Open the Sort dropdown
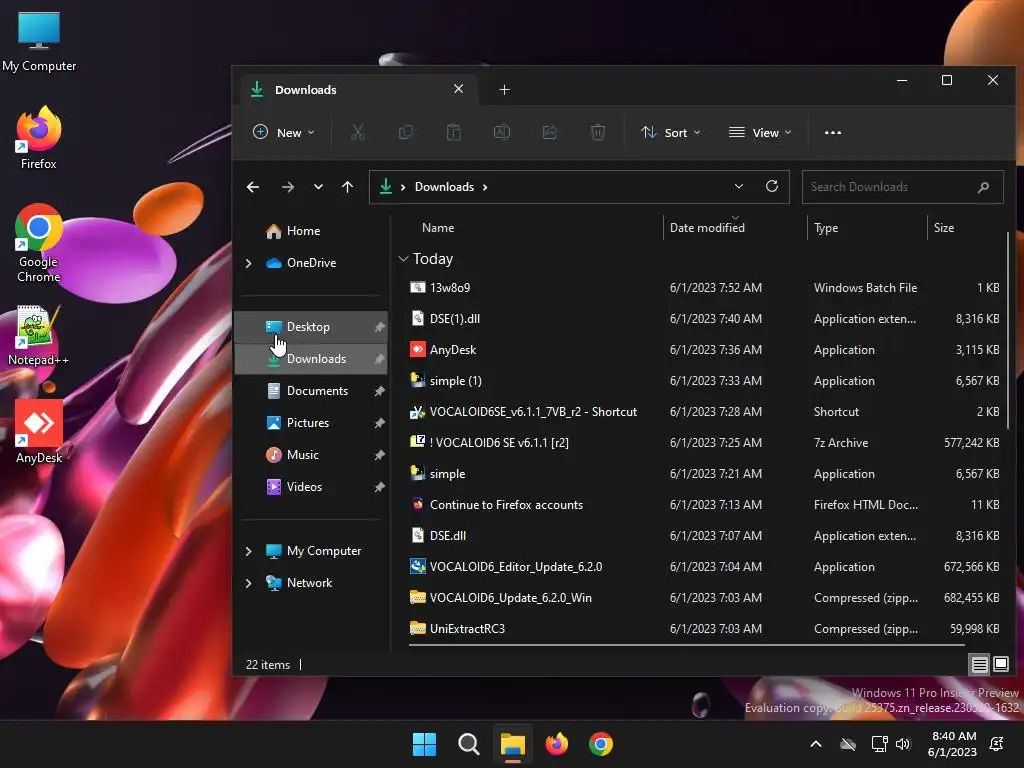The image size is (1024, 768). point(671,133)
